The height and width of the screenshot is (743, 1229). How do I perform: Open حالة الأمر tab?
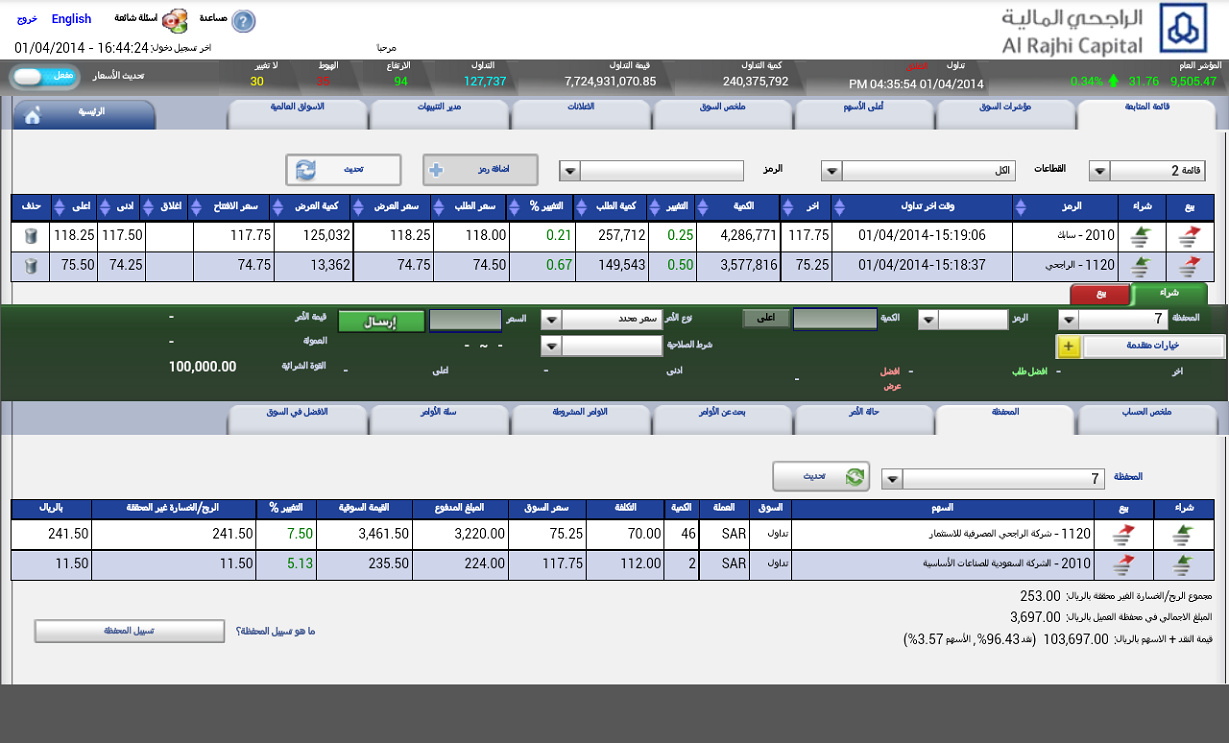pyautogui.click(x=864, y=419)
